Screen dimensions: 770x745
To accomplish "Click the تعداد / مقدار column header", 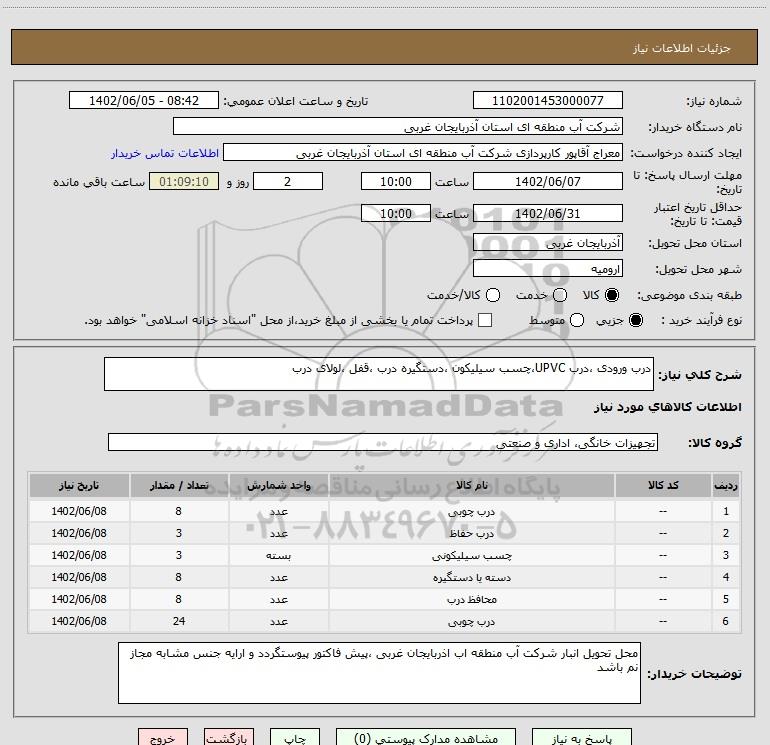I will (x=179, y=486).
